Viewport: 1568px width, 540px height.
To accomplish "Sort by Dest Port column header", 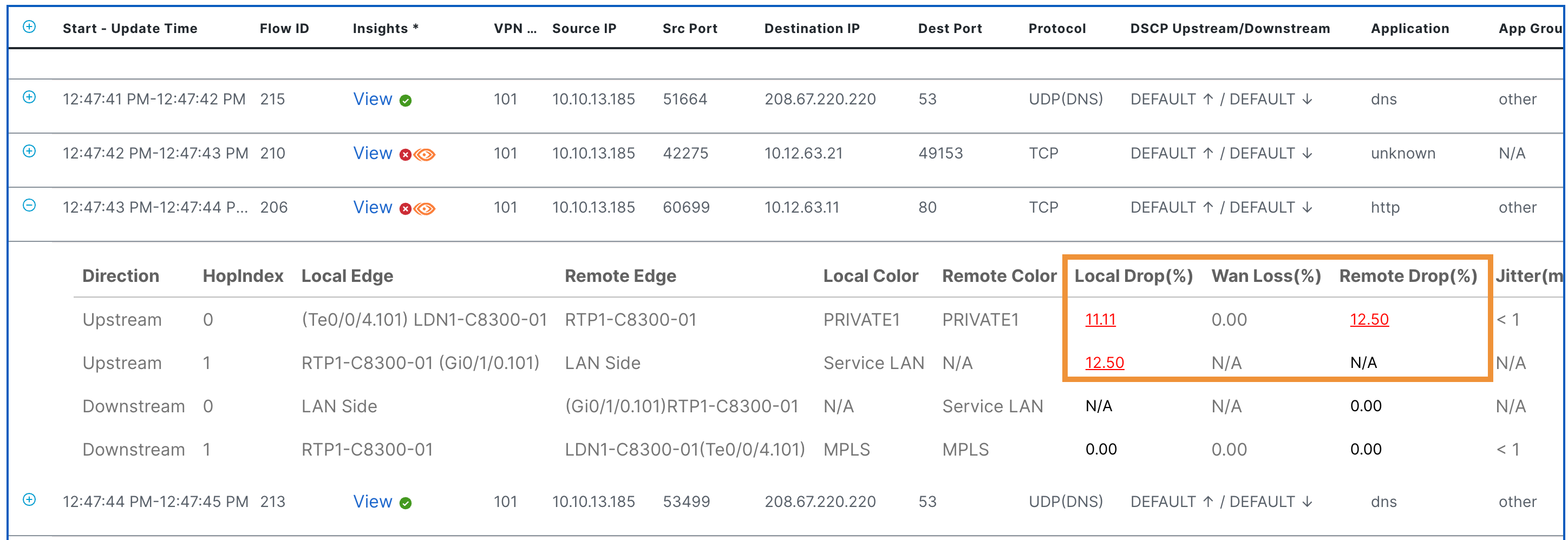I will pos(950,29).
